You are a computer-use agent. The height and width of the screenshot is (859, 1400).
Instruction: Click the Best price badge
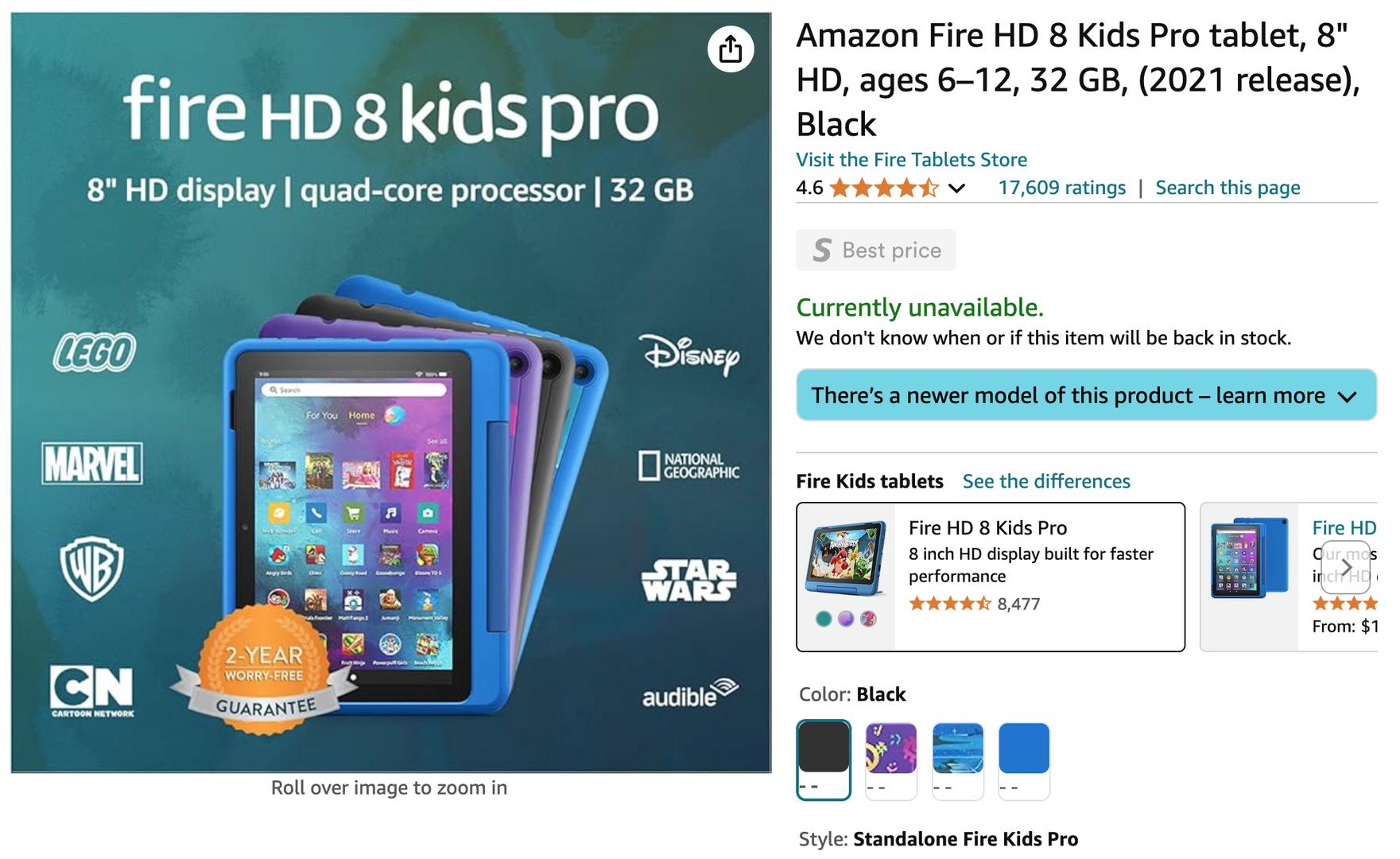click(875, 250)
